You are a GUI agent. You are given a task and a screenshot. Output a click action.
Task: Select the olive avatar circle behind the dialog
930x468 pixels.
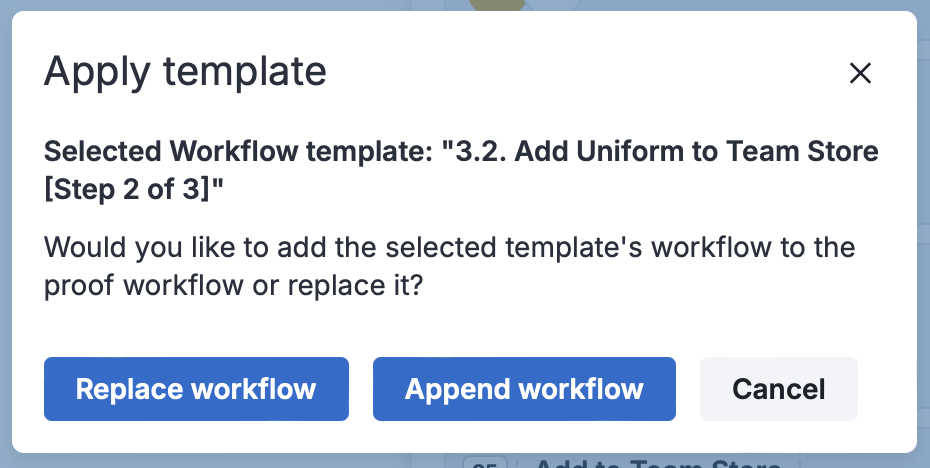tap(495, 5)
